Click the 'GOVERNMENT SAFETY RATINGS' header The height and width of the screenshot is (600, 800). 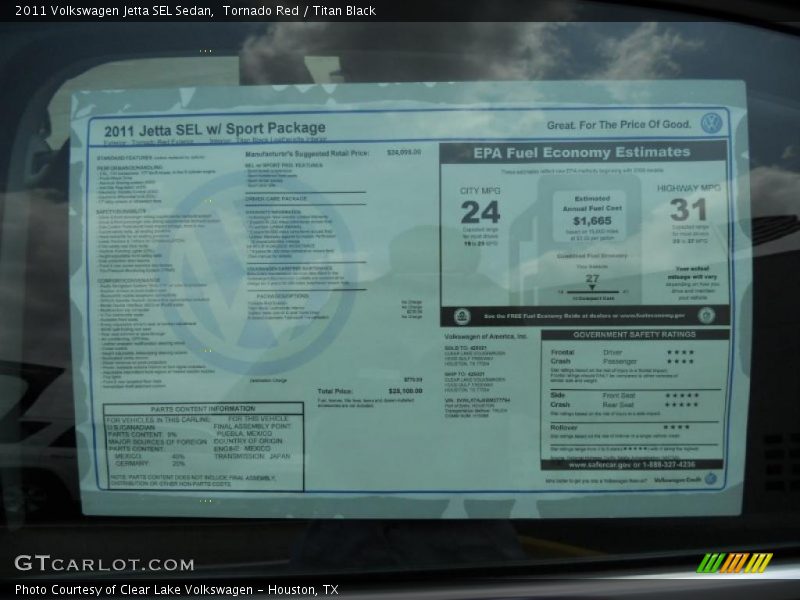[x=634, y=335]
